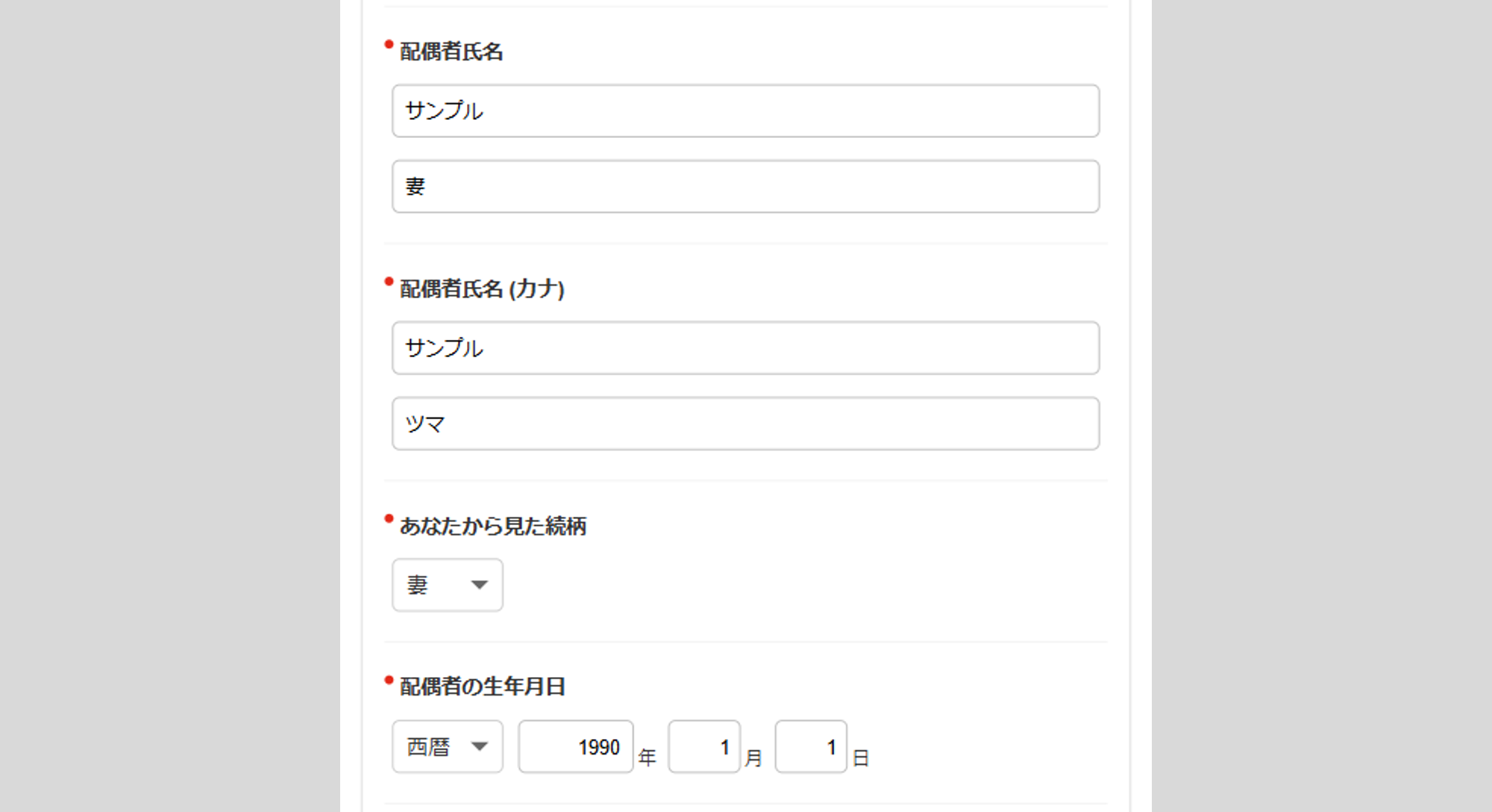Focus the spouse given name field containing 妻

click(x=745, y=186)
